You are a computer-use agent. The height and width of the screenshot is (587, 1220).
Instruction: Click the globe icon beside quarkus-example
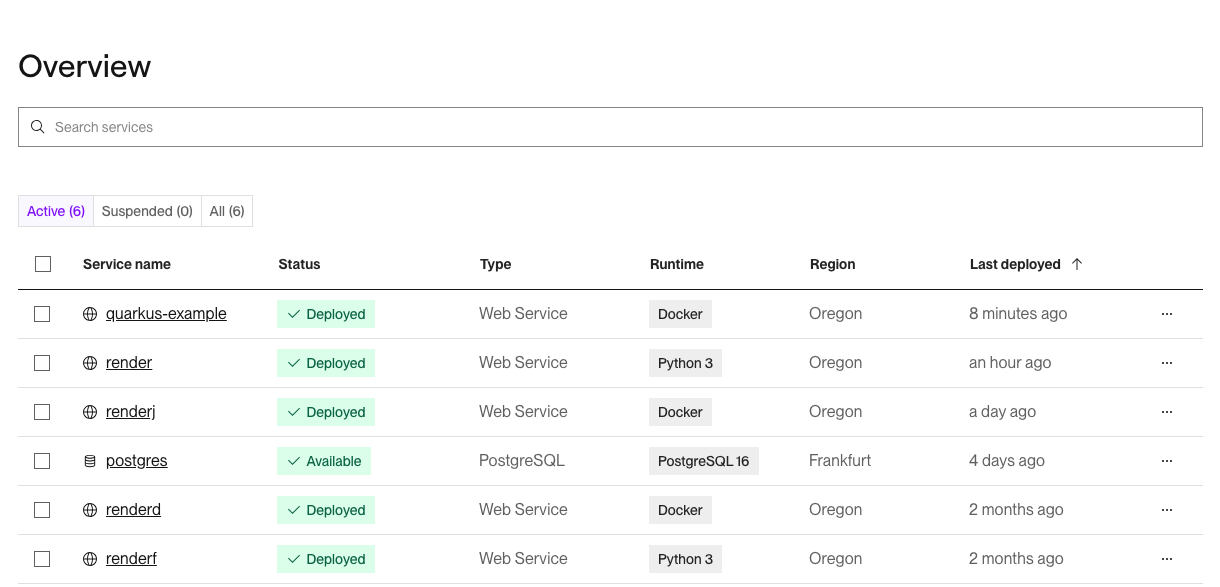90,314
